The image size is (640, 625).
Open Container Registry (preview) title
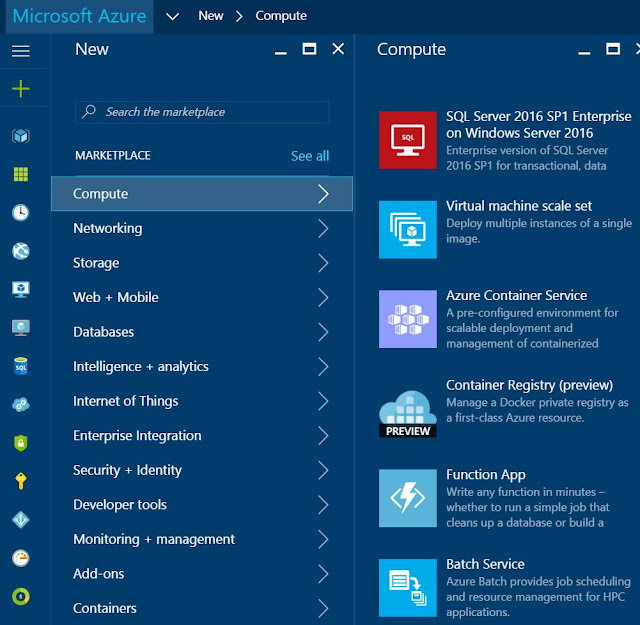tap(529, 385)
